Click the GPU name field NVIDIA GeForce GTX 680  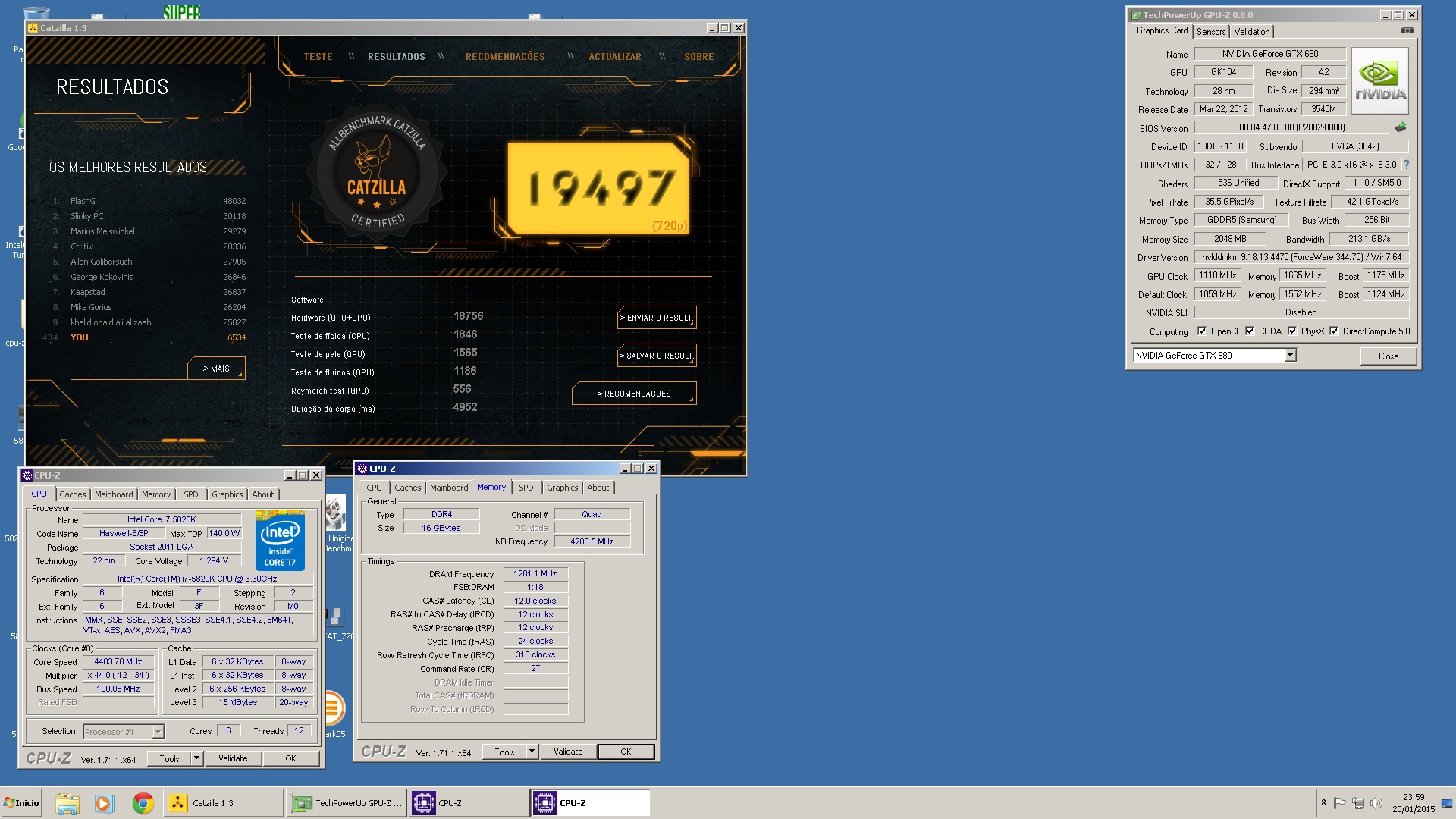pos(1270,54)
